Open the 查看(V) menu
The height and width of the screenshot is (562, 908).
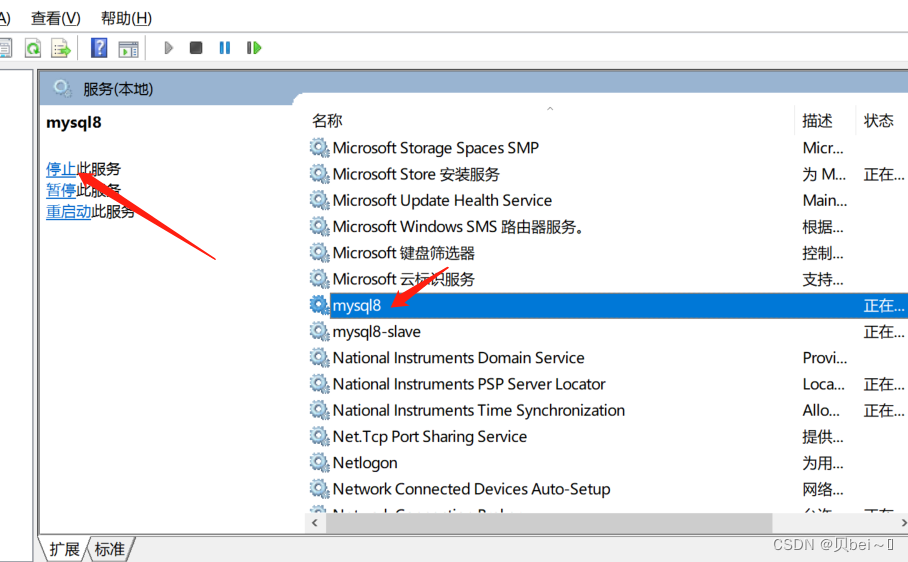56,18
